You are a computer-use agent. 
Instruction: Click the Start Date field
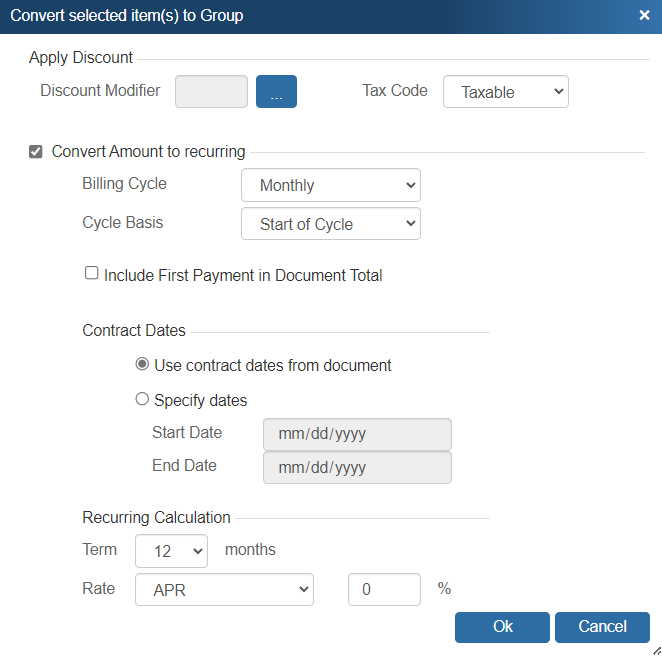(356, 434)
